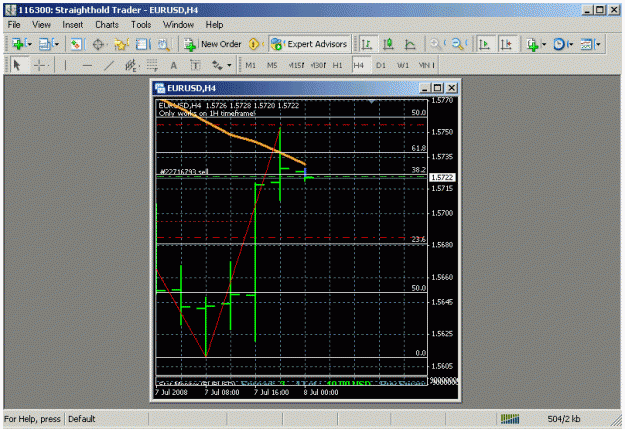
Task: Select the Vertical Line drawing tool
Action: [65, 65]
